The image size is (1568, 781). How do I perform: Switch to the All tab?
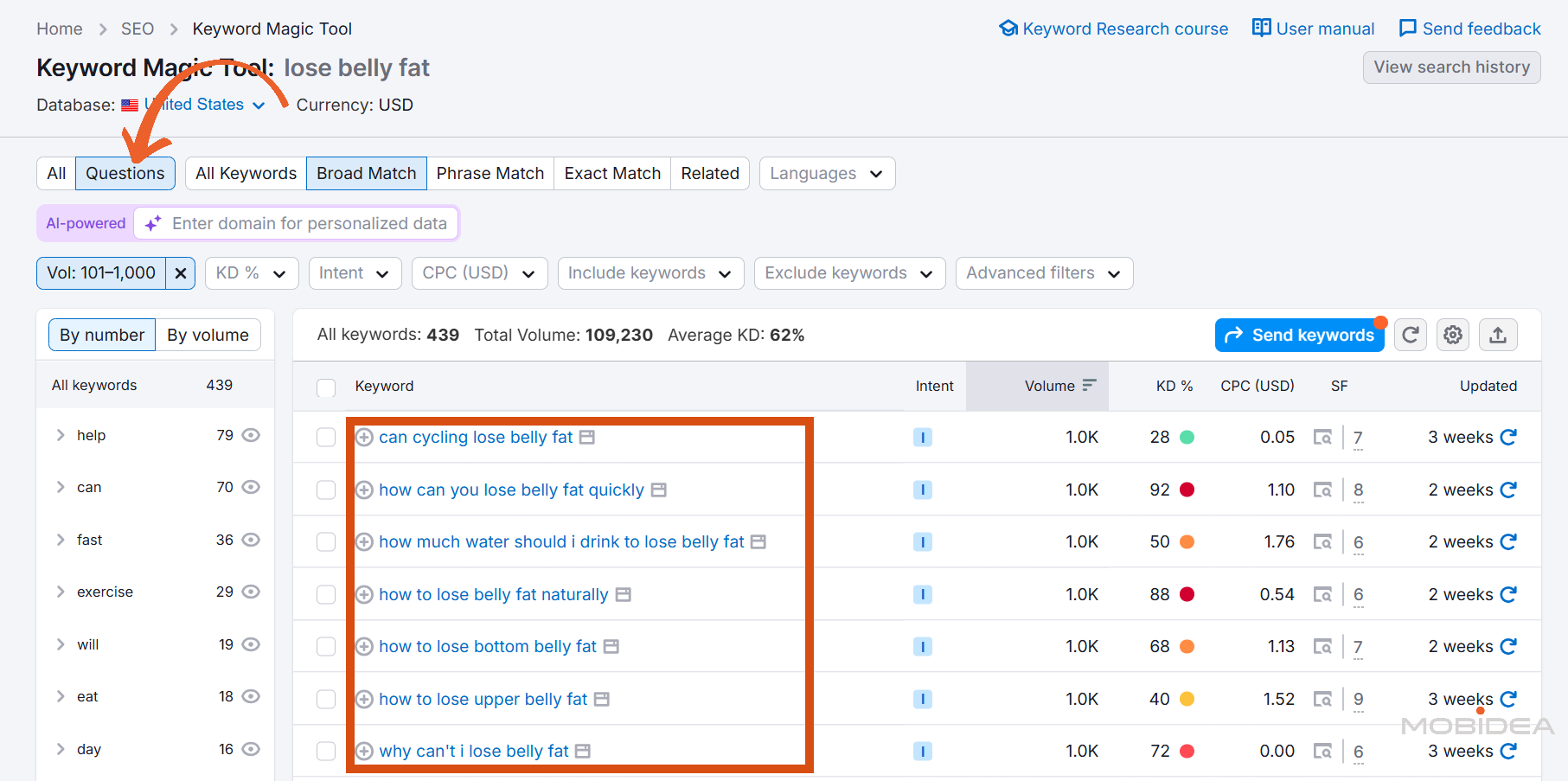(x=56, y=174)
